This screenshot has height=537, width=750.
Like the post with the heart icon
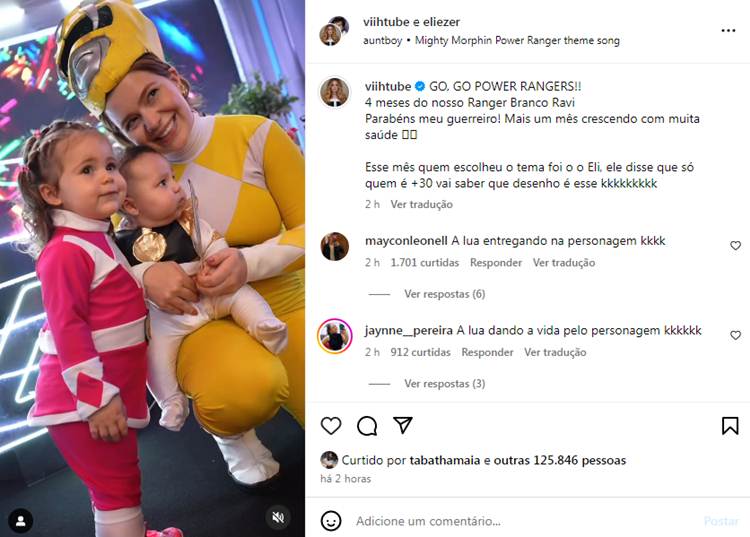point(331,426)
